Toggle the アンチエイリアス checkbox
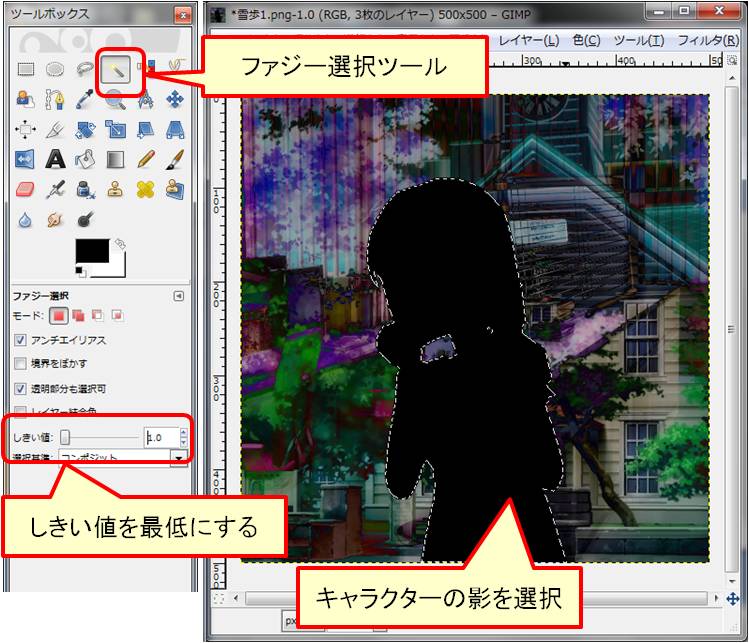 20,340
